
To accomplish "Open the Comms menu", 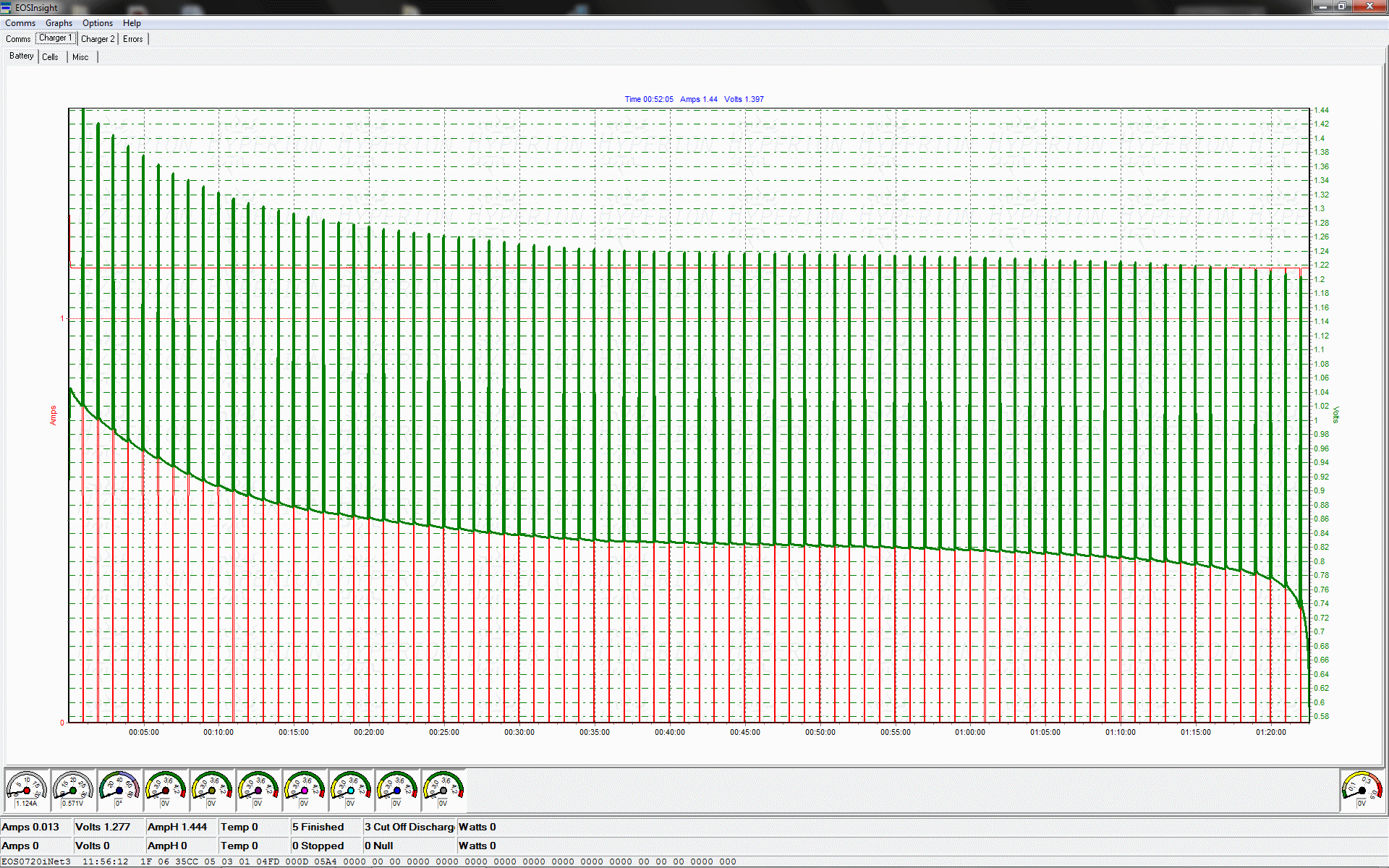I will pyautogui.click(x=20, y=23).
